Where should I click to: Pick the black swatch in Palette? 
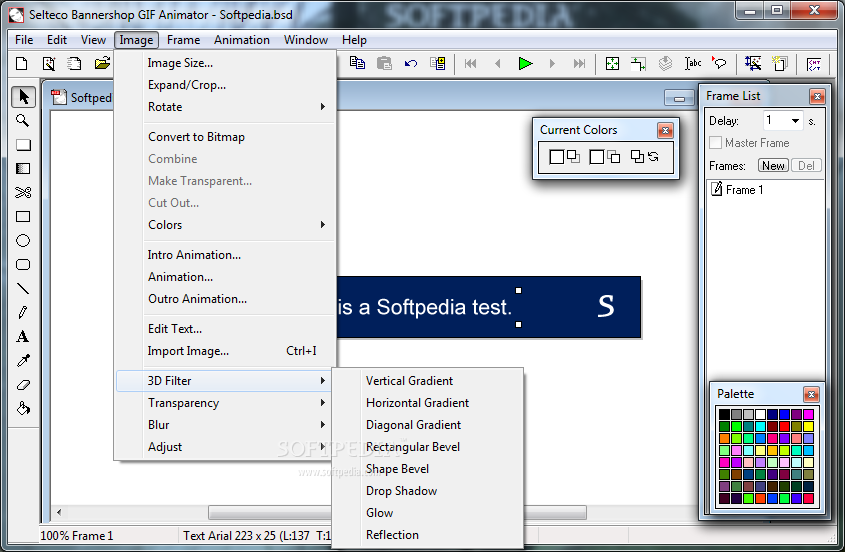(x=724, y=414)
